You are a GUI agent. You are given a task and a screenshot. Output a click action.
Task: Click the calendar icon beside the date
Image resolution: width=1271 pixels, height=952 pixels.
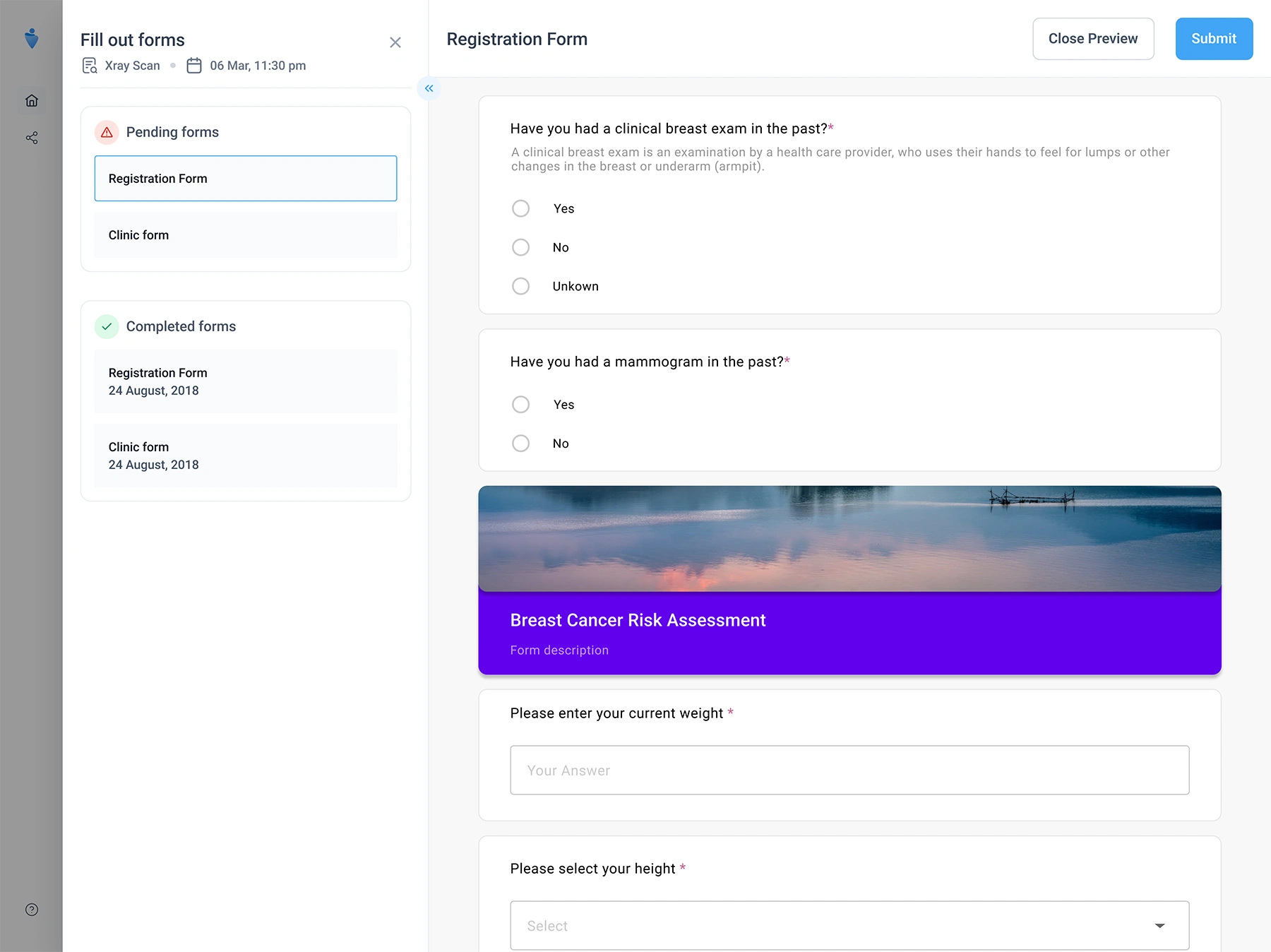click(194, 66)
